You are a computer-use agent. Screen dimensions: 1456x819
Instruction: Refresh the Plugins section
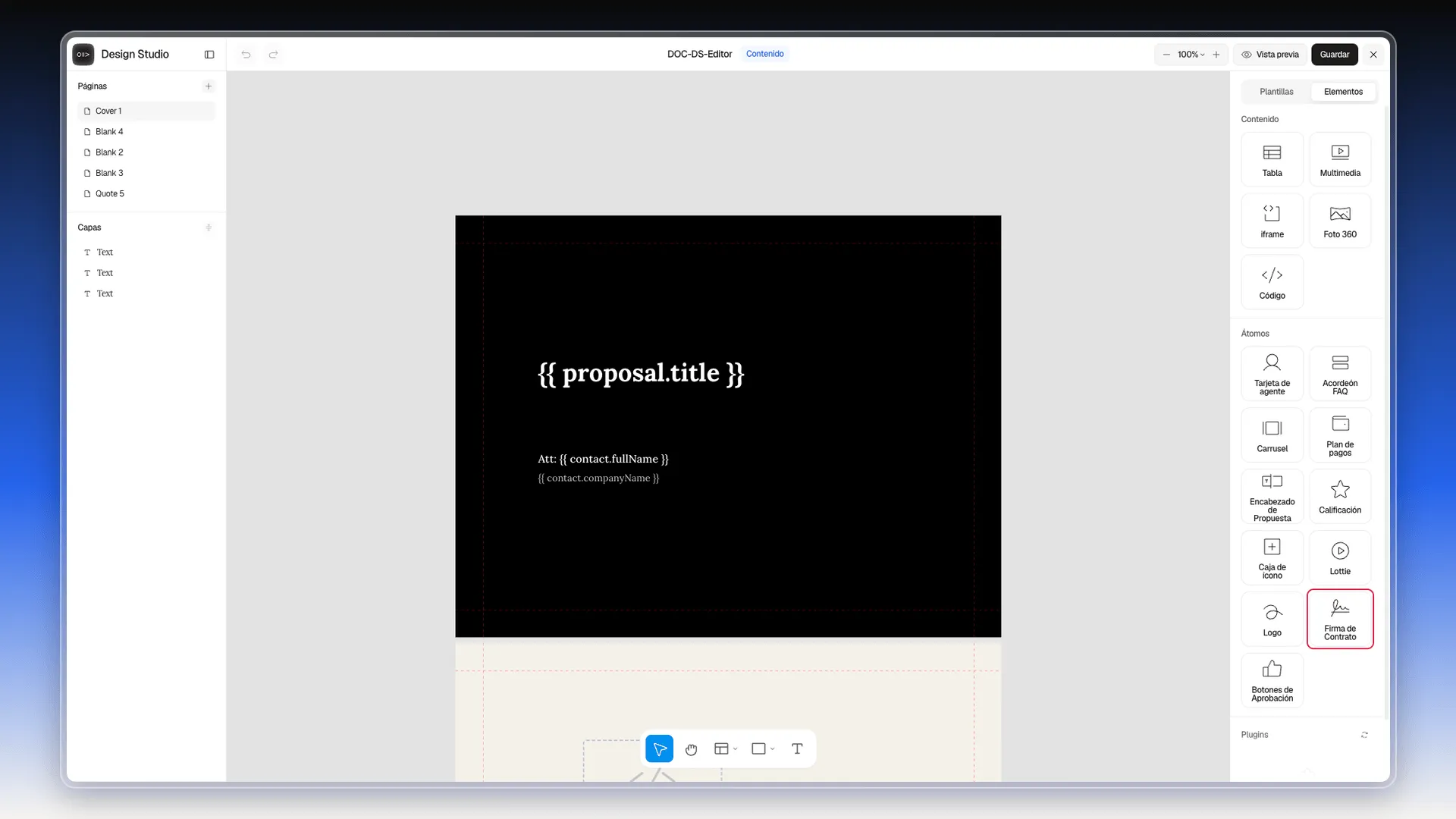[1364, 735]
